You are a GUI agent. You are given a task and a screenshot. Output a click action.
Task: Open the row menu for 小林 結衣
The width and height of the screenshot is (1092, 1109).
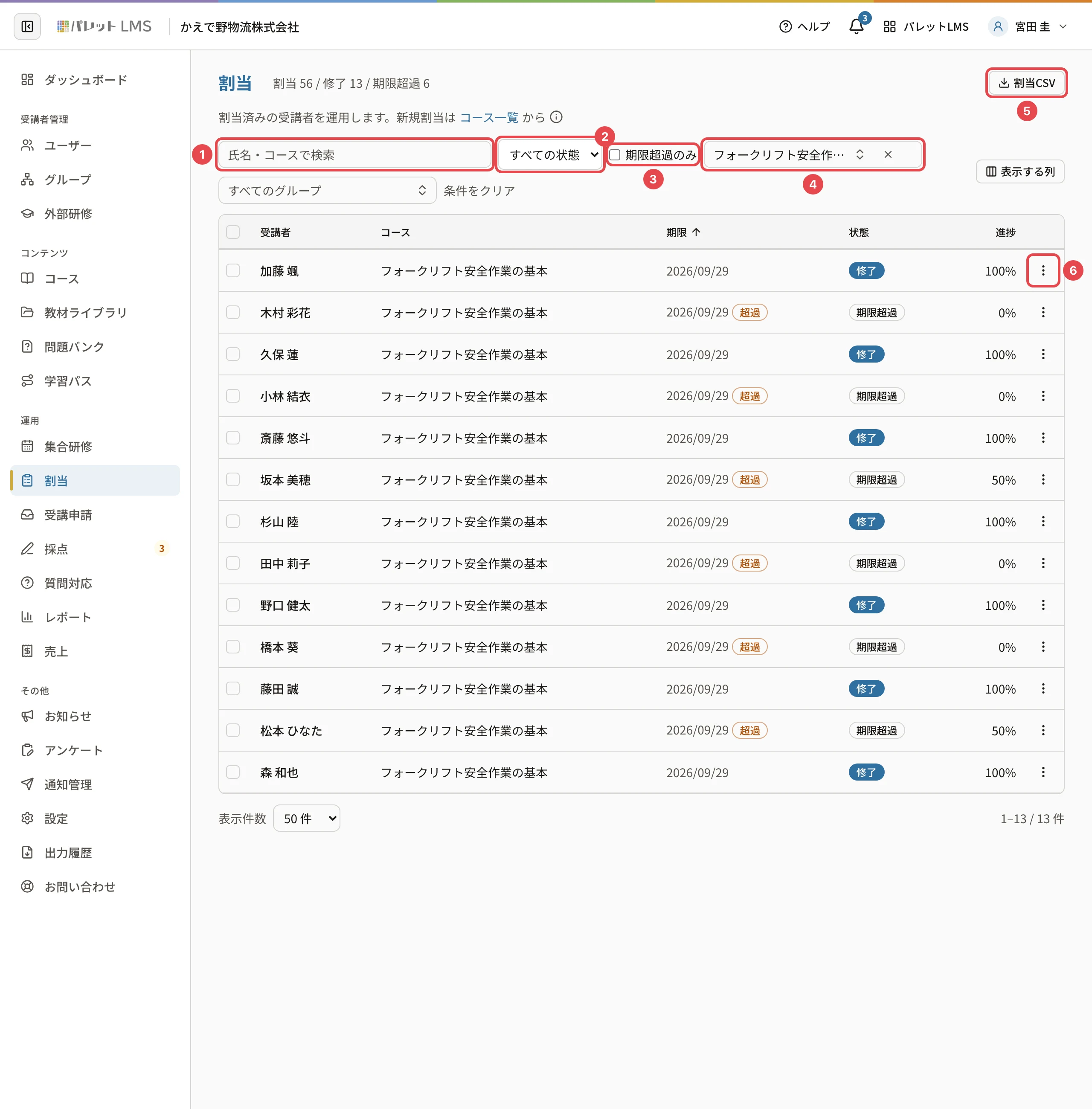coord(1043,396)
